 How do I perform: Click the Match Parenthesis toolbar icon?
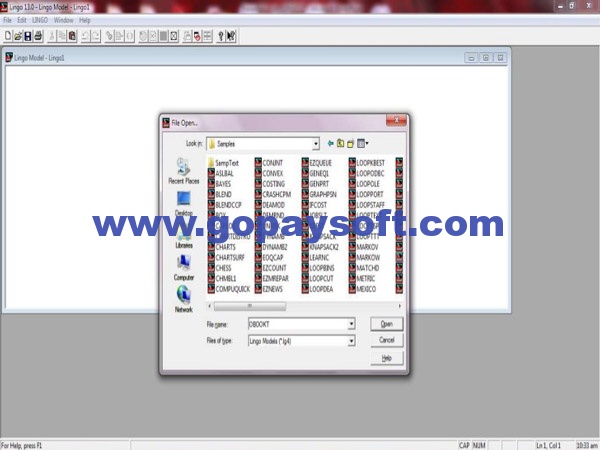point(130,36)
